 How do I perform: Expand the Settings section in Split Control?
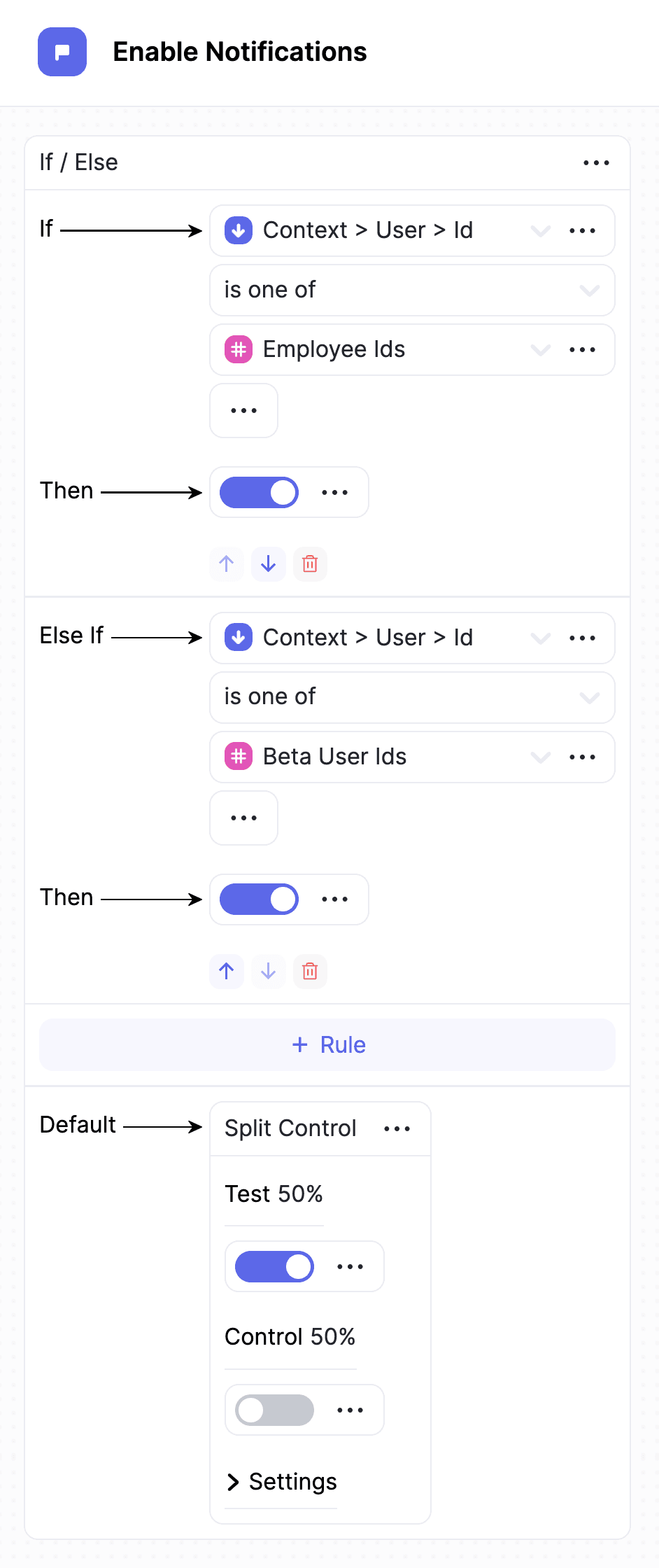point(281,1482)
